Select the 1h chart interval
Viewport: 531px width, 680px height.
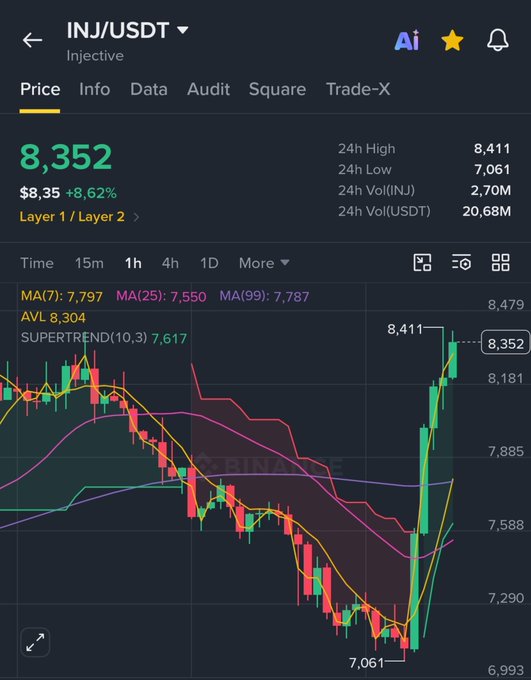tap(133, 263)
